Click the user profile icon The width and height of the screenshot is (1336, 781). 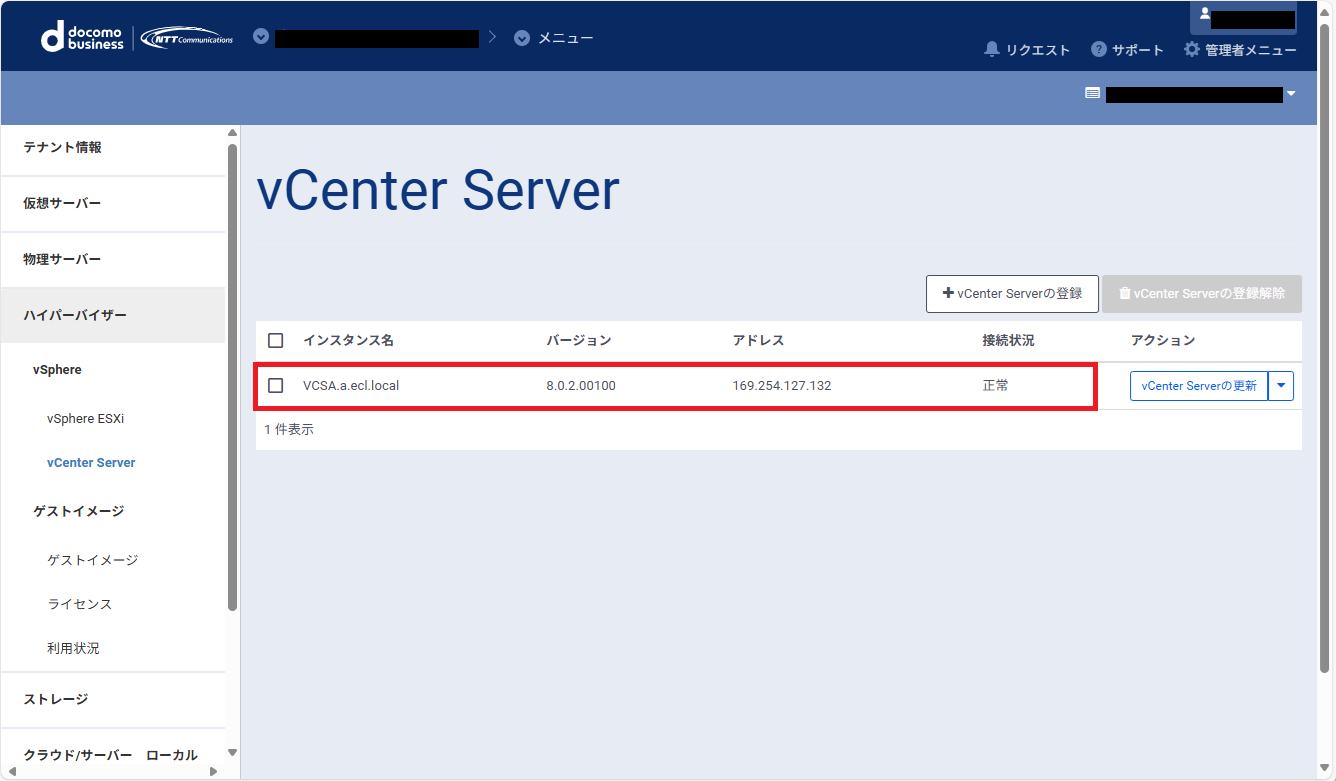tap(1204, 15)
